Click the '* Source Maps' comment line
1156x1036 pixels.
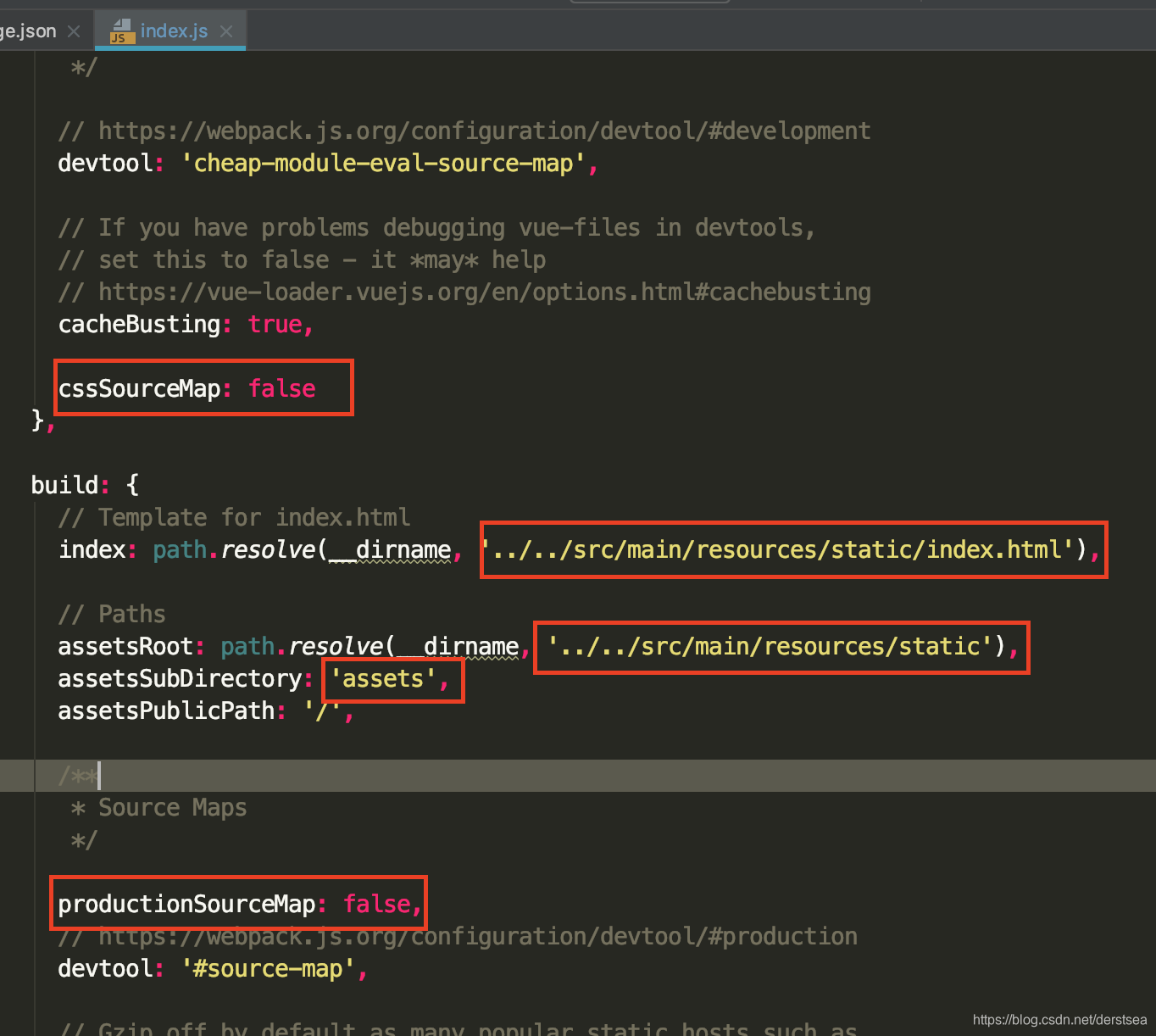159,807
